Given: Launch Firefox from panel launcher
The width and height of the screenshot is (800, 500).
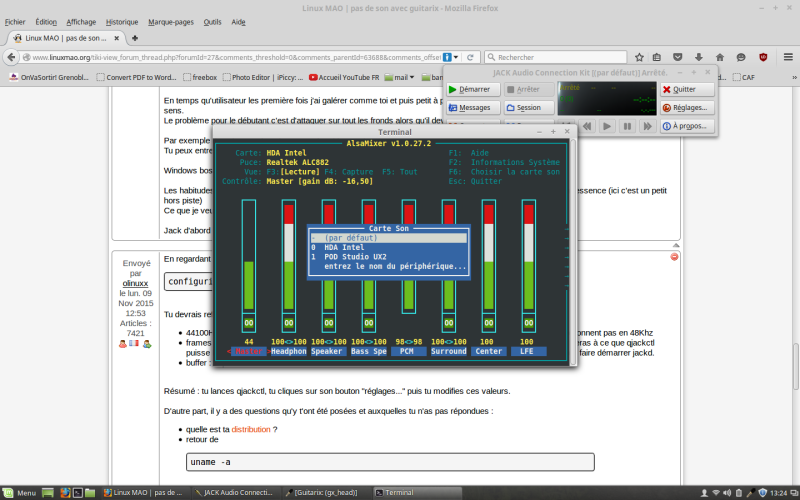Looking at the screenshot, I should pyautogui.click(x=65, y=493).
